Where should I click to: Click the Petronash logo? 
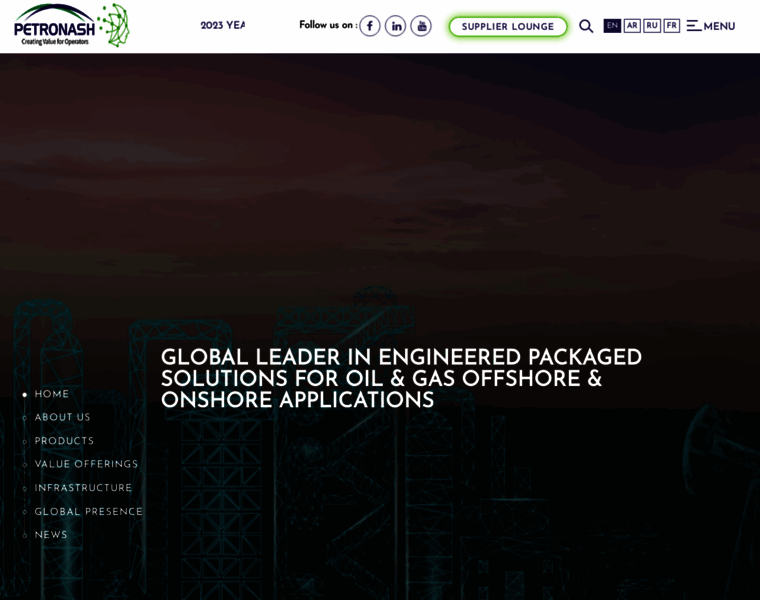(72, 25)
